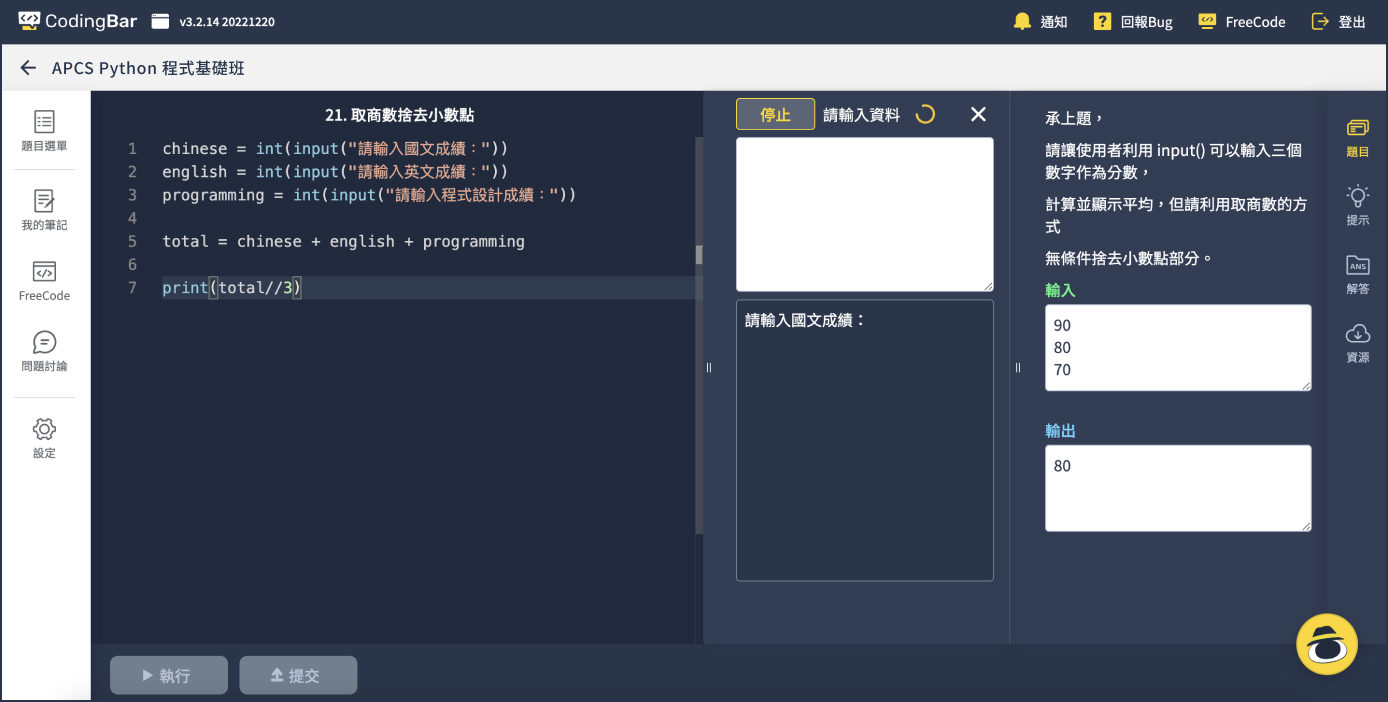Screen dimensions: 1388x702
Task: Stop execution with the 停止 button
Action: click(775, 114)
